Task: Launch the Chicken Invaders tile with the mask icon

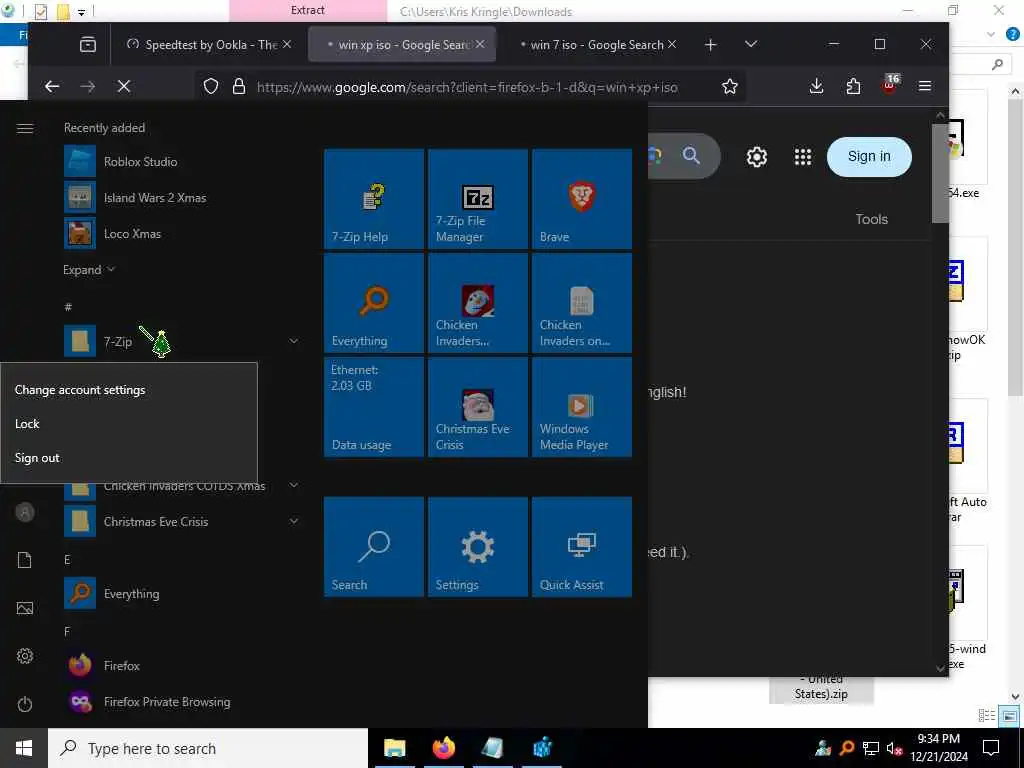Action: pyautogui.click(x=477, y=302)
